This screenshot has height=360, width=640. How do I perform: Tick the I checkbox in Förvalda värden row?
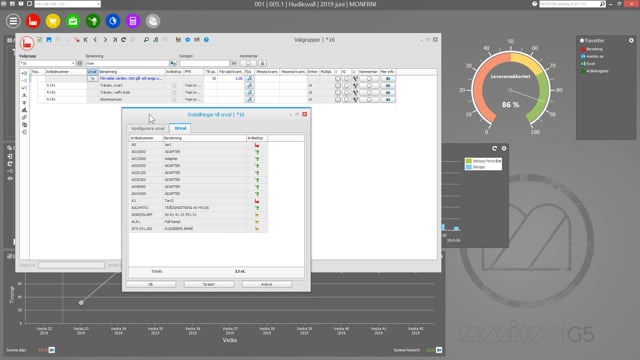(338, 78)
